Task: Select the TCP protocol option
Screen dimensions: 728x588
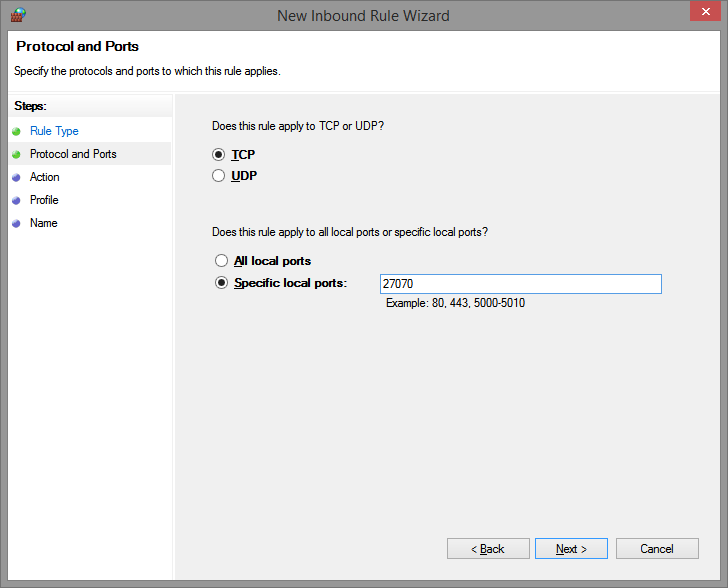Action: [x=220, y=155]
